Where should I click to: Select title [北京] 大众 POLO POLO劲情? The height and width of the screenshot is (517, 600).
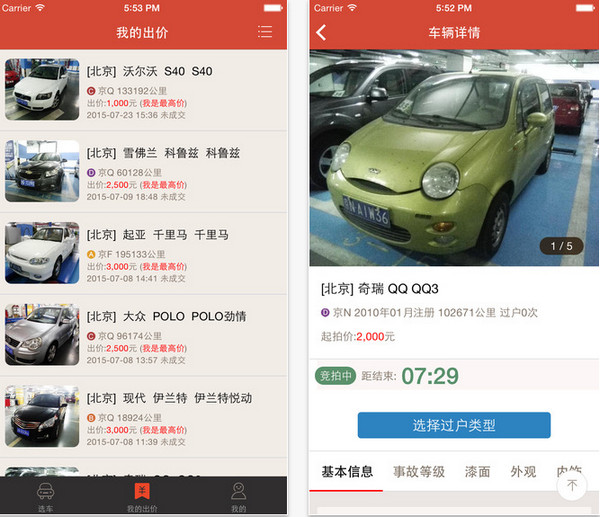pyautogui.click(x=166, y=316)
